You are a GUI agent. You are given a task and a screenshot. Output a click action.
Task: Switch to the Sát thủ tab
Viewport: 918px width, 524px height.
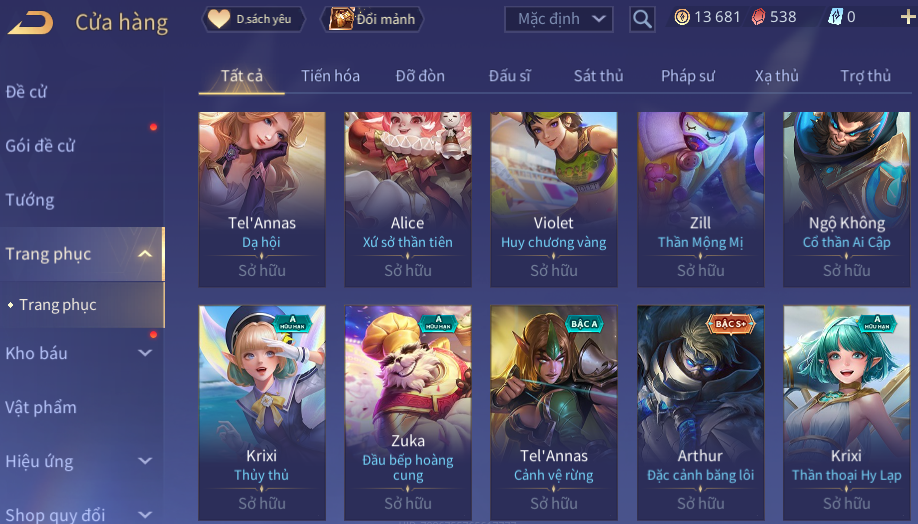tap(598, 76)
